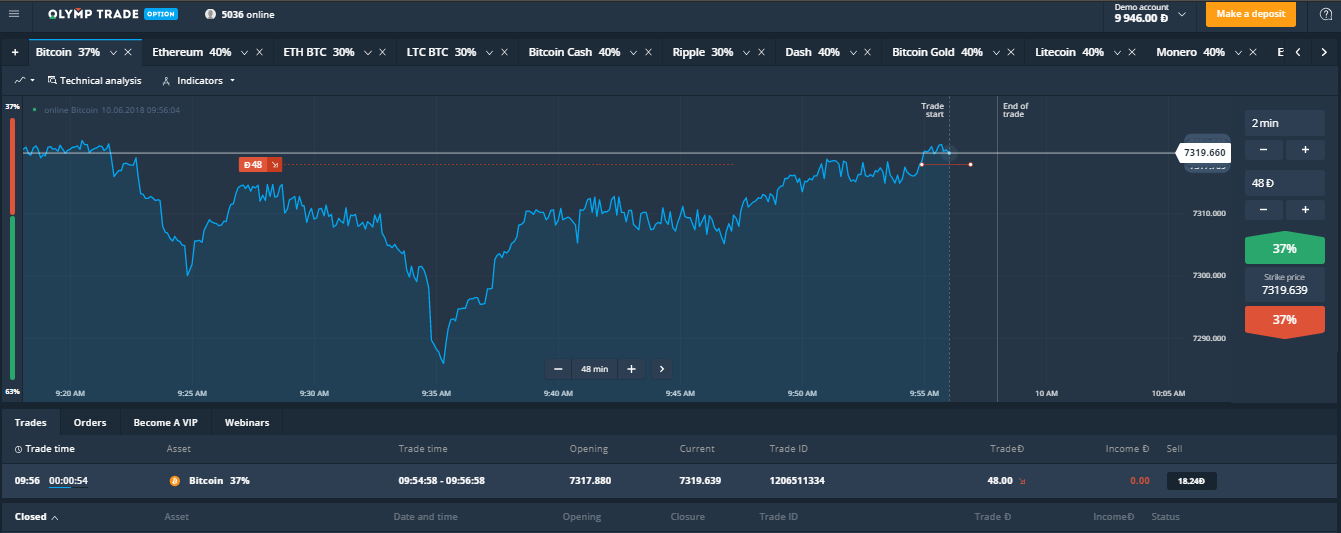Screen dimensions: 1341x533
Task: Expand the Demo account dropdown
Action: [1182, 14]
